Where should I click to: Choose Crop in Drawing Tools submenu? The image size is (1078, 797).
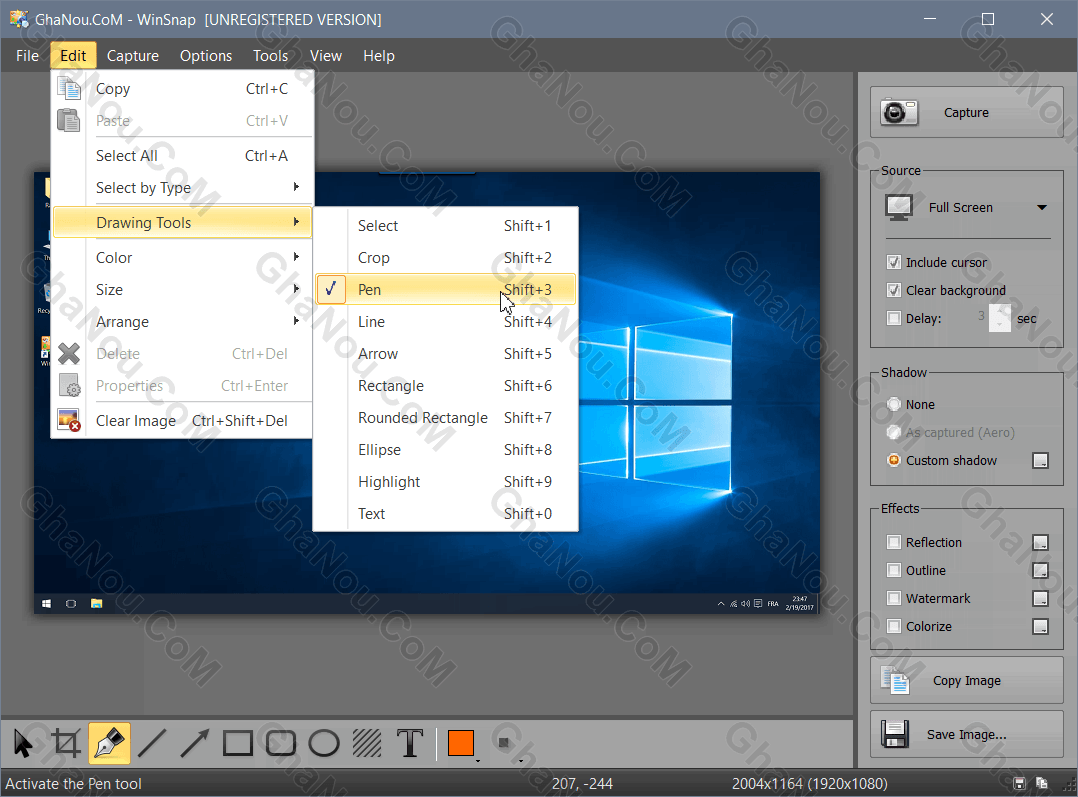[x=446, y=258]
